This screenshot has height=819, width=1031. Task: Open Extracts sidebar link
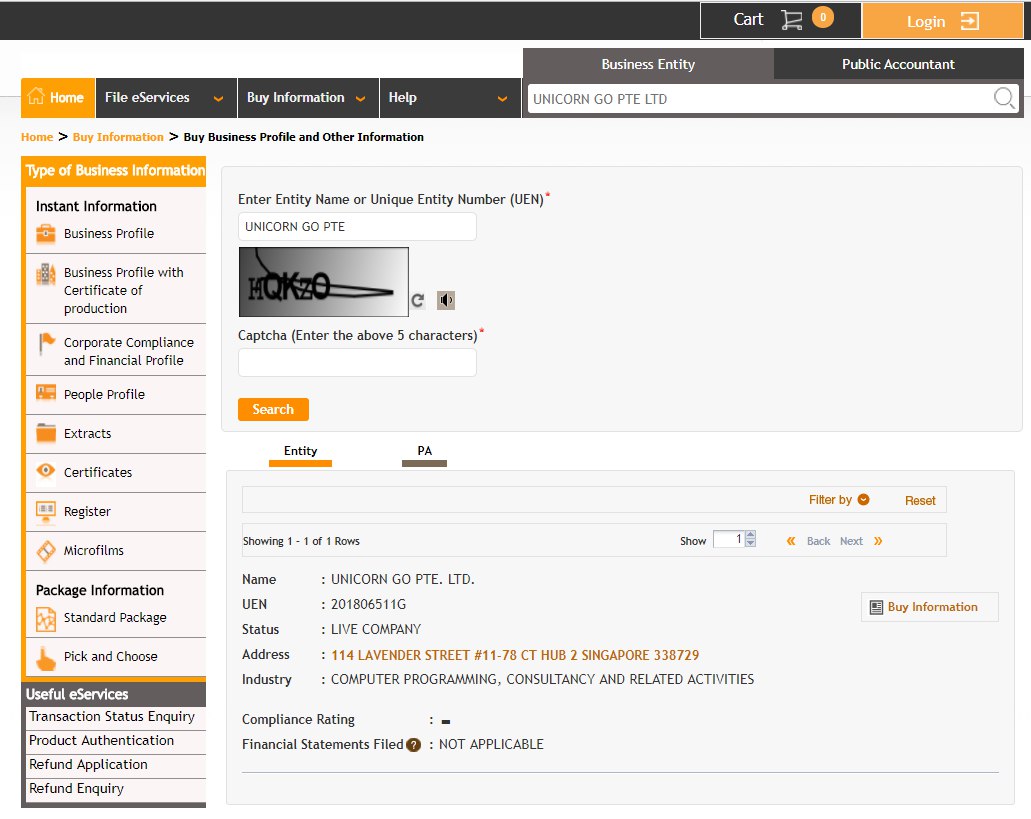click(x=87, y=433)
